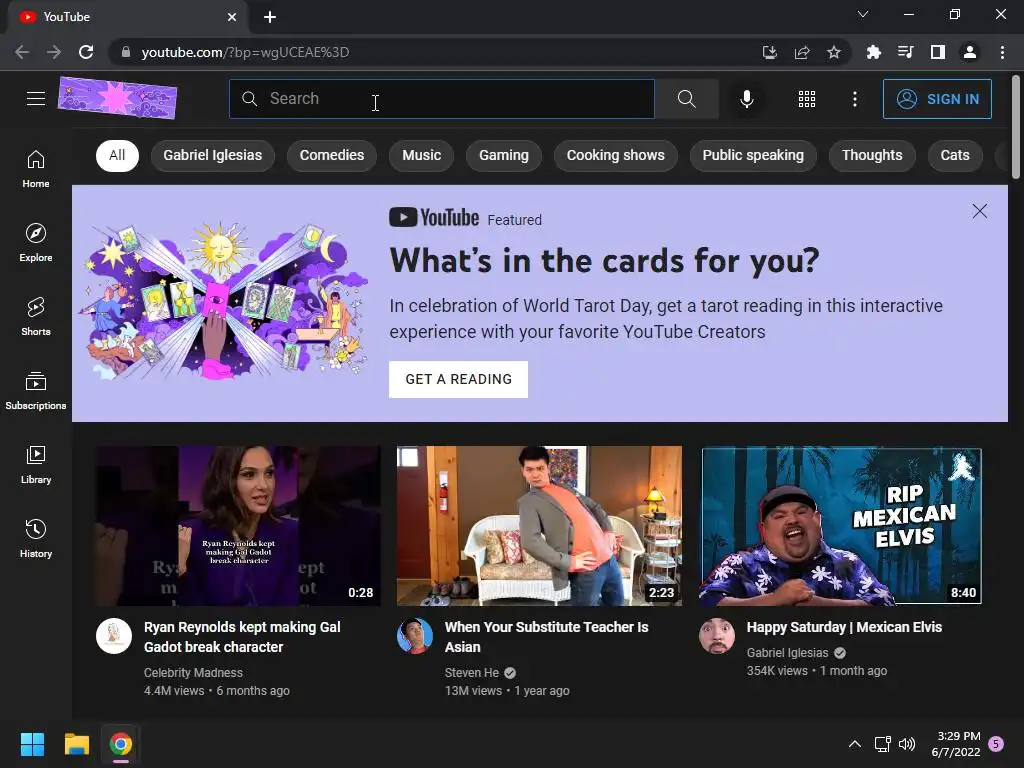Open Explore in sidebar
Viewport: 1024px width, 768px height.
[36, 242]
